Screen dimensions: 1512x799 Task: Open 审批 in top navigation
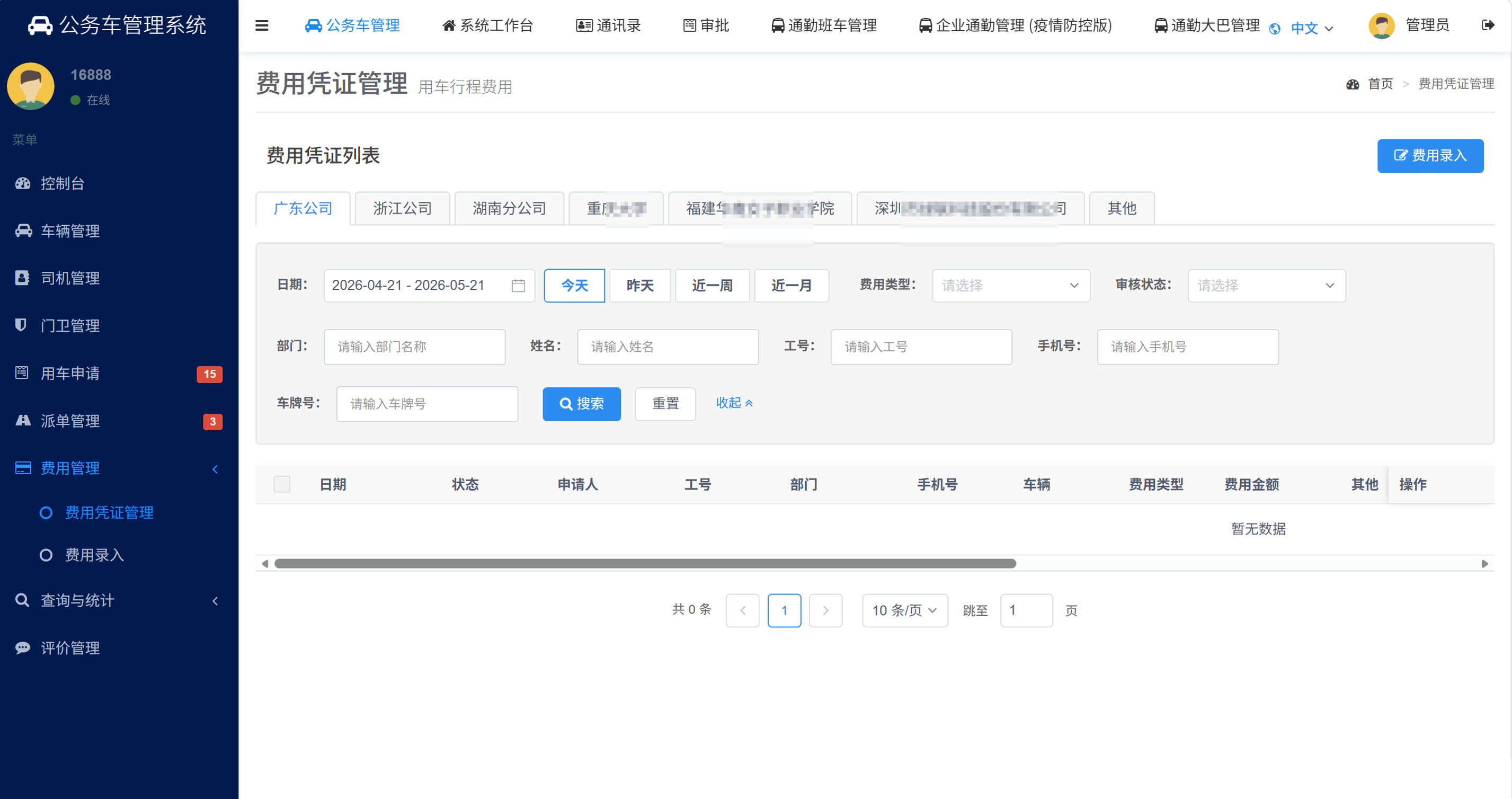pos(706,25)
